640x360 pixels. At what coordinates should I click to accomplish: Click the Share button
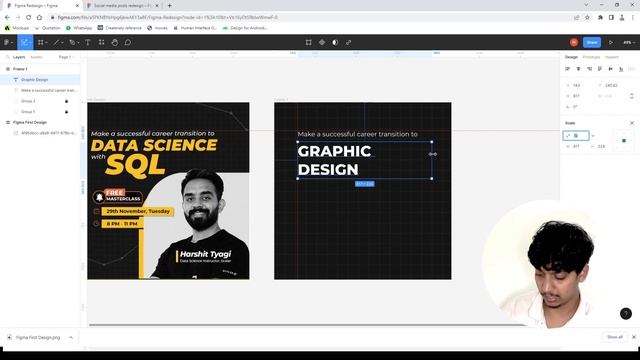point(592,42)
